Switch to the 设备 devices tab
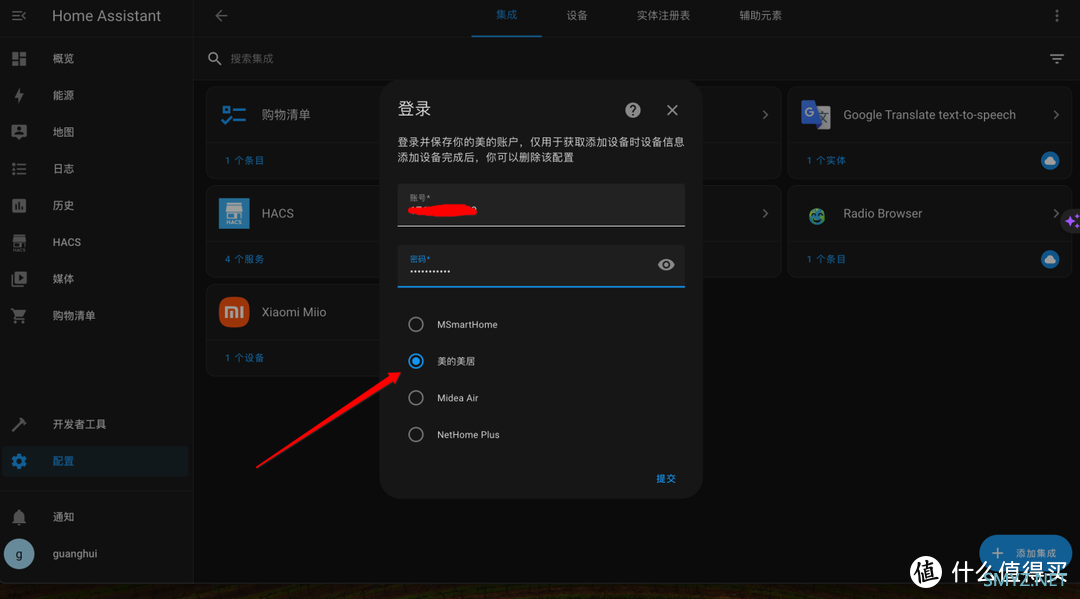The image size is (1080, 599). click(x=577, y=16)
